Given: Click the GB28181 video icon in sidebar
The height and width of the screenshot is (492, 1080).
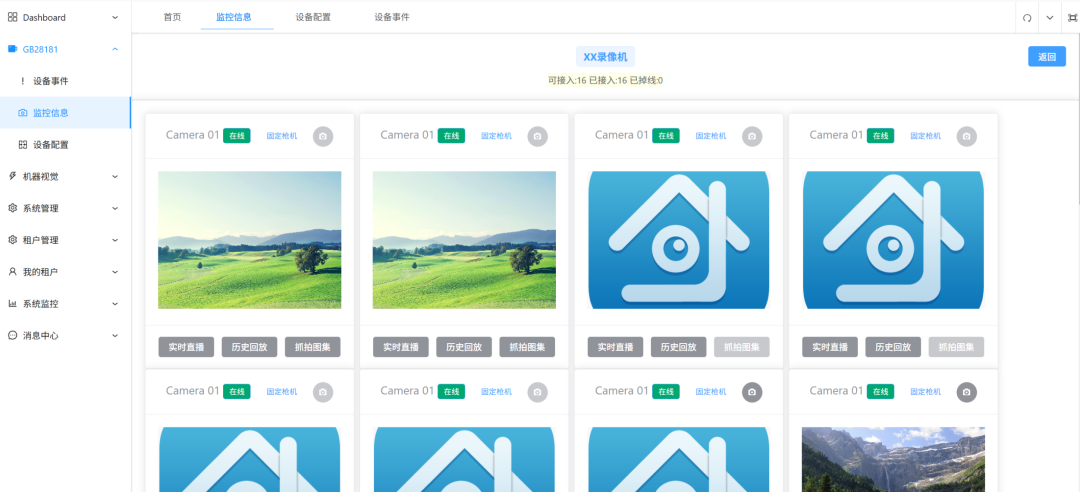Looking at the screenshot, I should point(12,49).
